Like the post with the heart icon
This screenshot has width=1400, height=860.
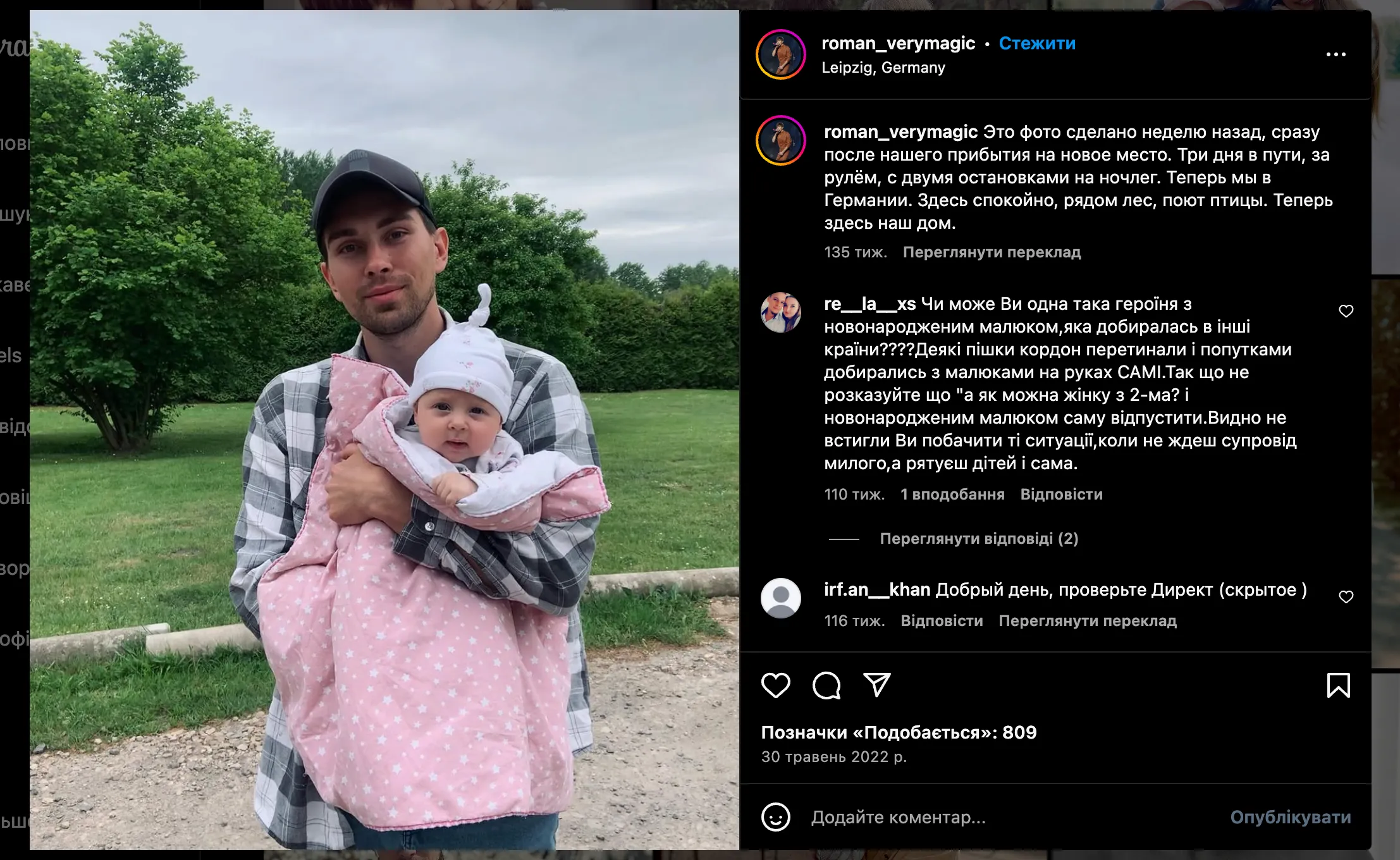click(x=775, y=685)
